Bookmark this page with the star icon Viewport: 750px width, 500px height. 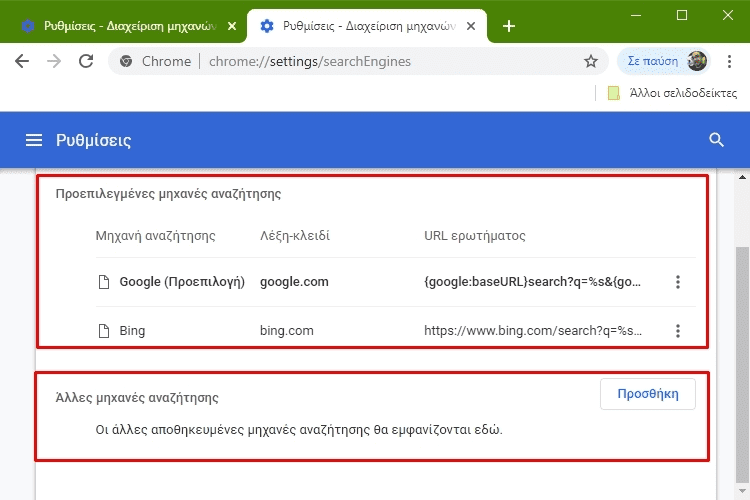(591, 61)
